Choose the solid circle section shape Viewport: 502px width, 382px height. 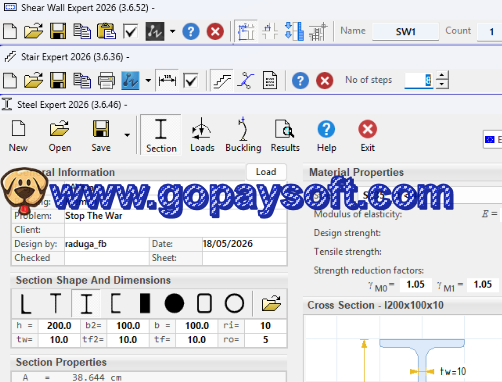pos(174,303)
